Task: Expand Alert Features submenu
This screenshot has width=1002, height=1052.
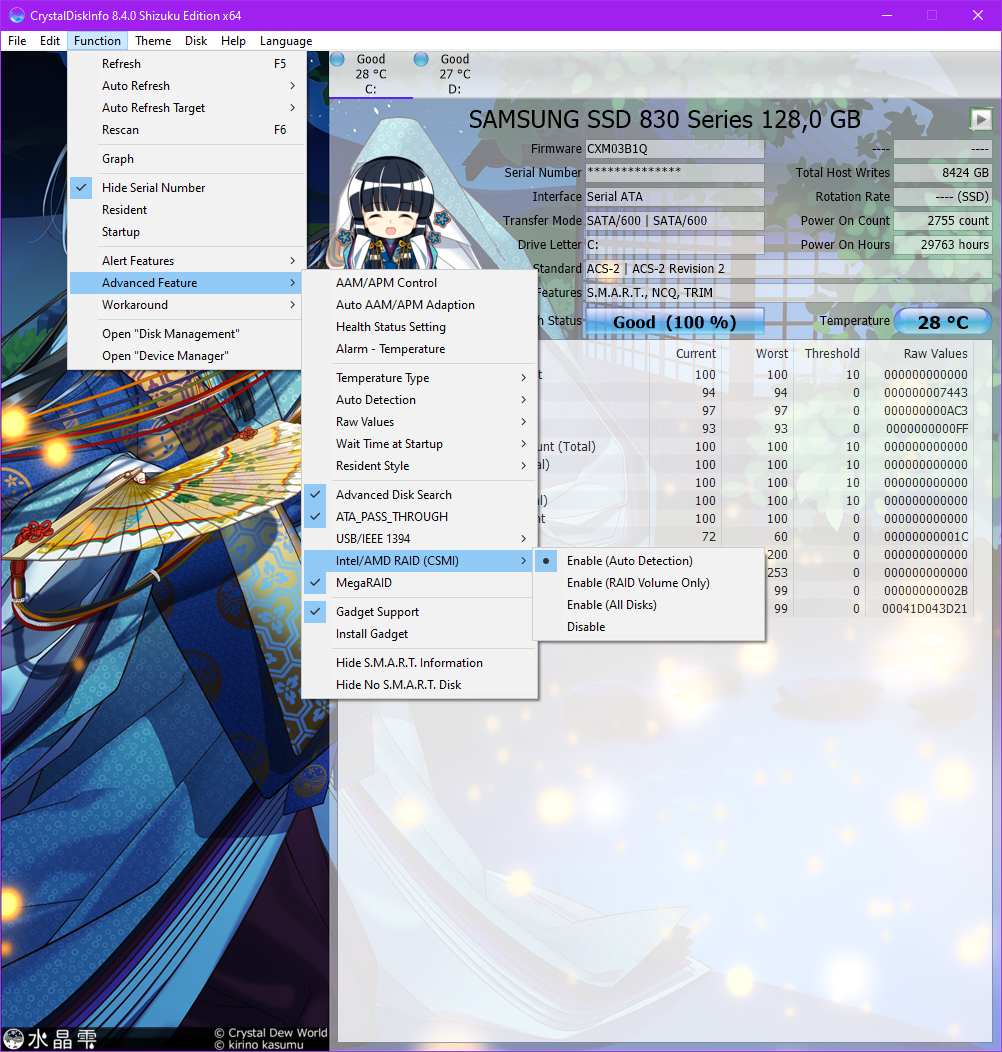Action: click(x=187, y=260)
